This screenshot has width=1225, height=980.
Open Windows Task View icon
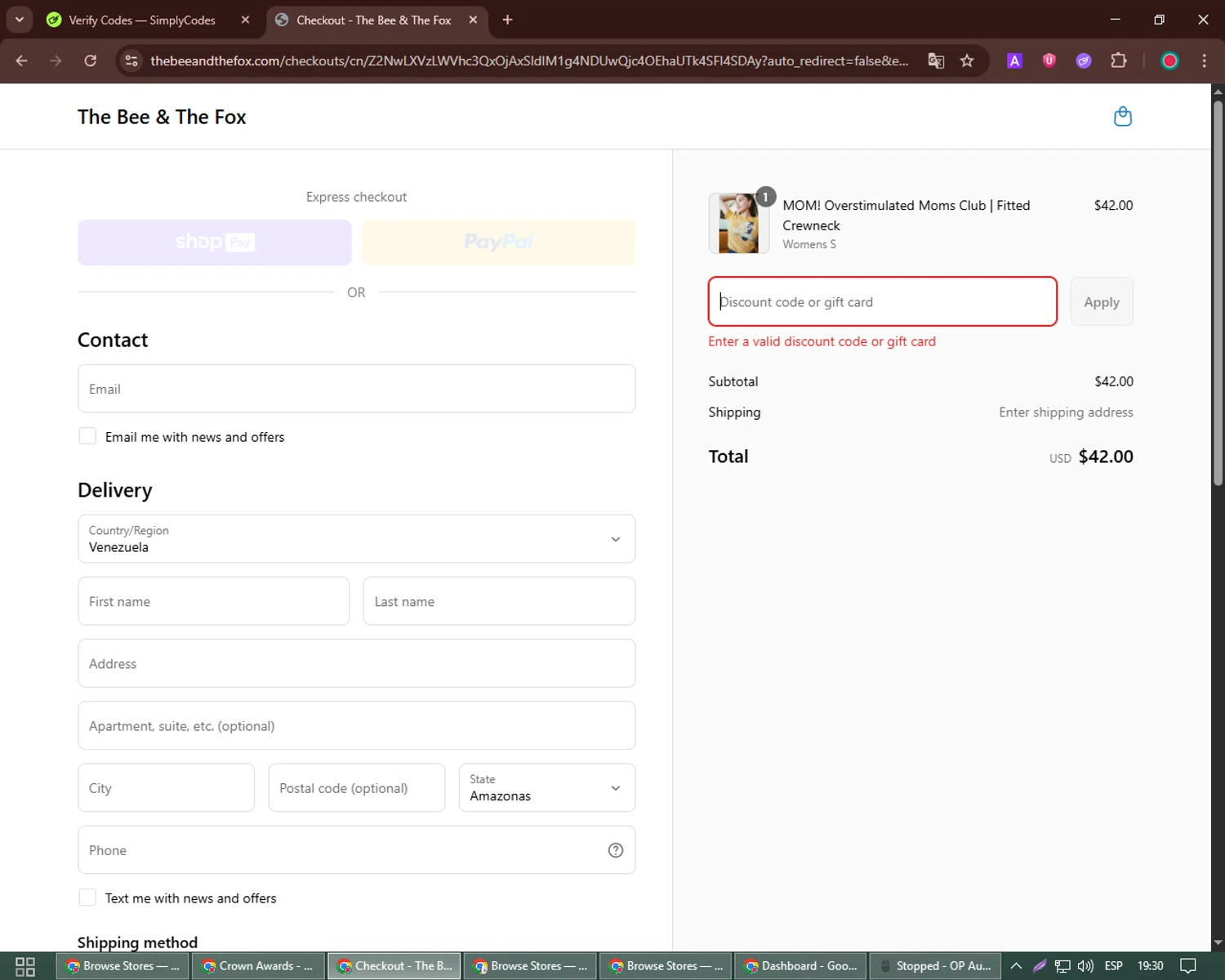(25, 966)
